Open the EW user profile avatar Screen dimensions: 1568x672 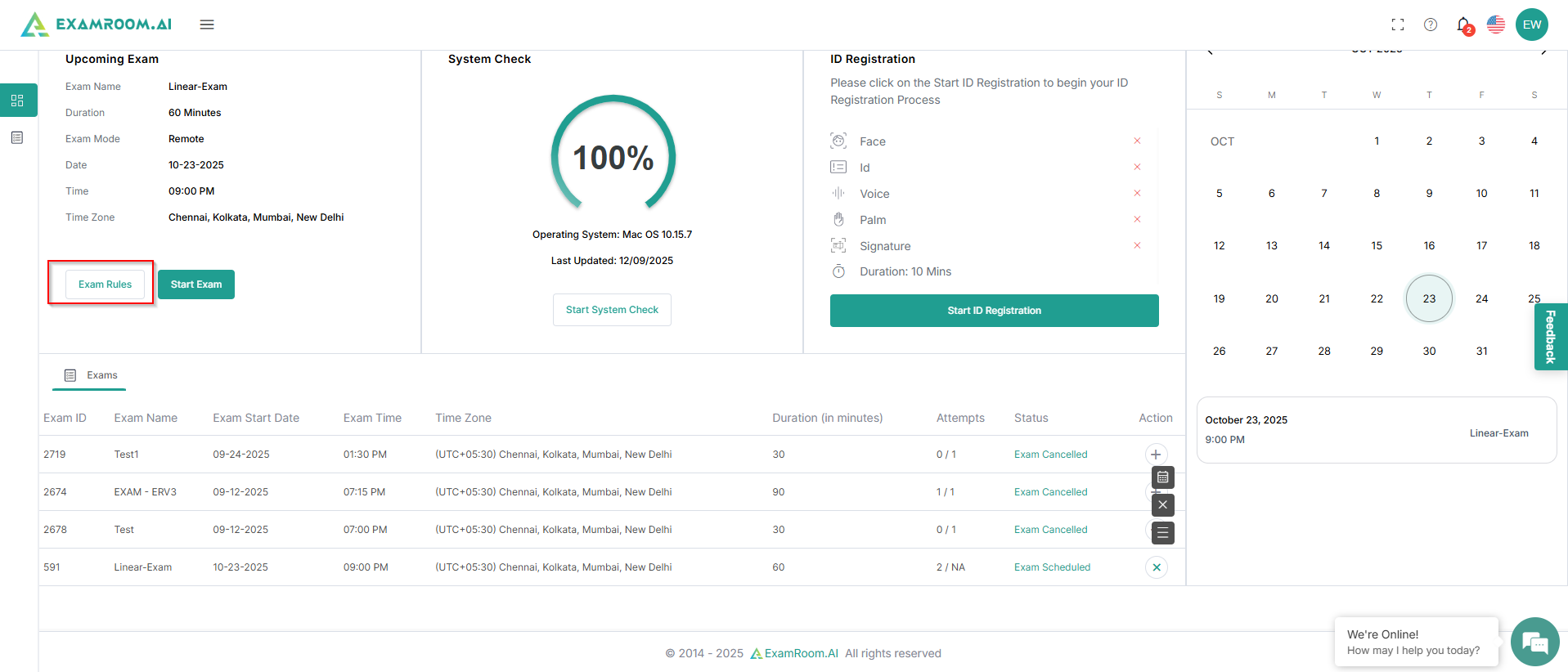pyautogui.click(x=1531, y=25)
